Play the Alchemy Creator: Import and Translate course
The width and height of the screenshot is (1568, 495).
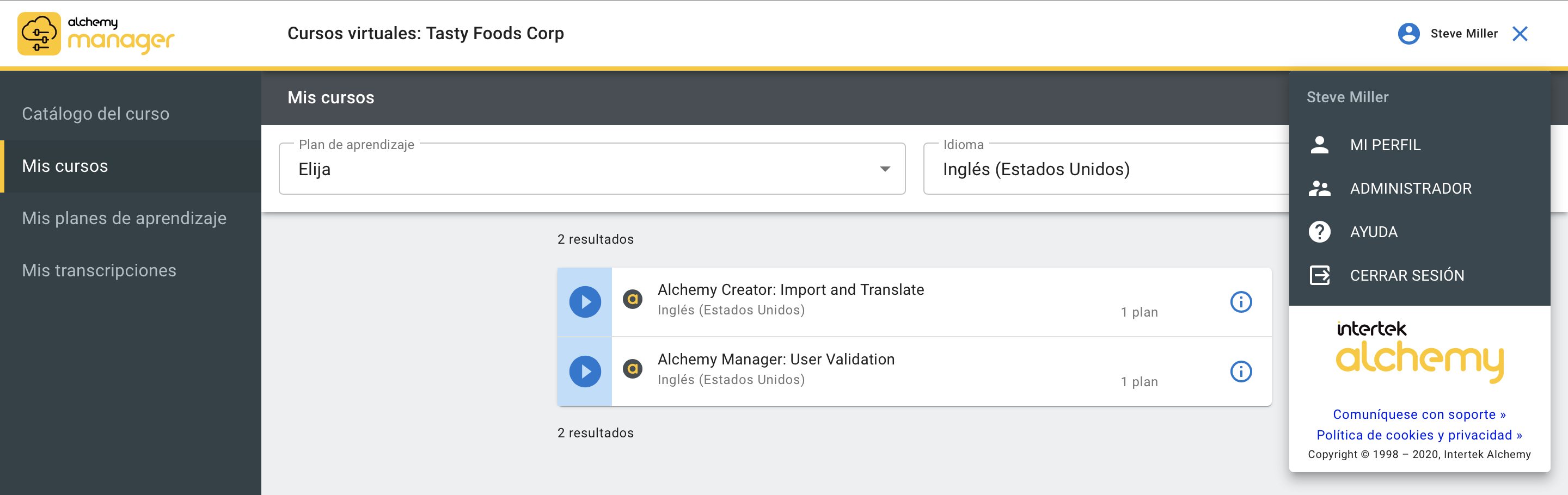tap(584, 301)
